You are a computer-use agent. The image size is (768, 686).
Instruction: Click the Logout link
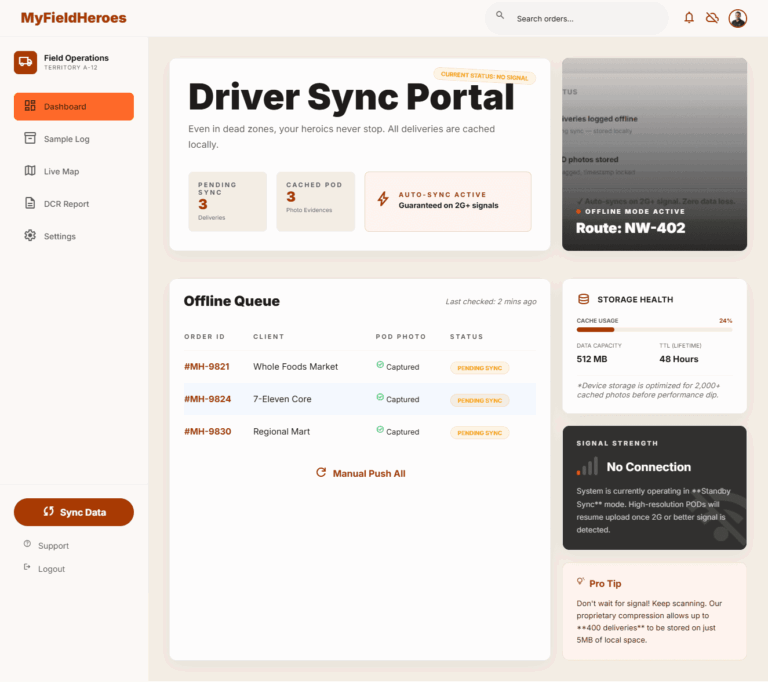tap(51, 569)
